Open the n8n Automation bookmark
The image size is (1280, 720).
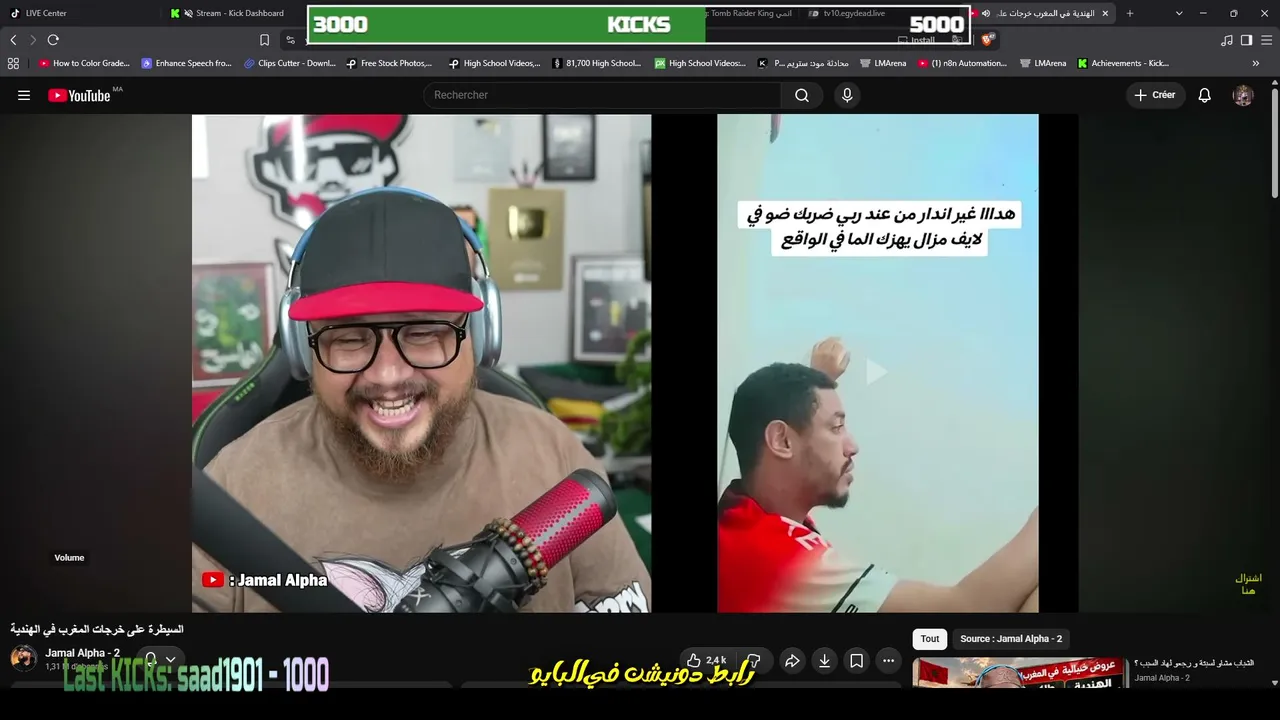coord(962,63)
